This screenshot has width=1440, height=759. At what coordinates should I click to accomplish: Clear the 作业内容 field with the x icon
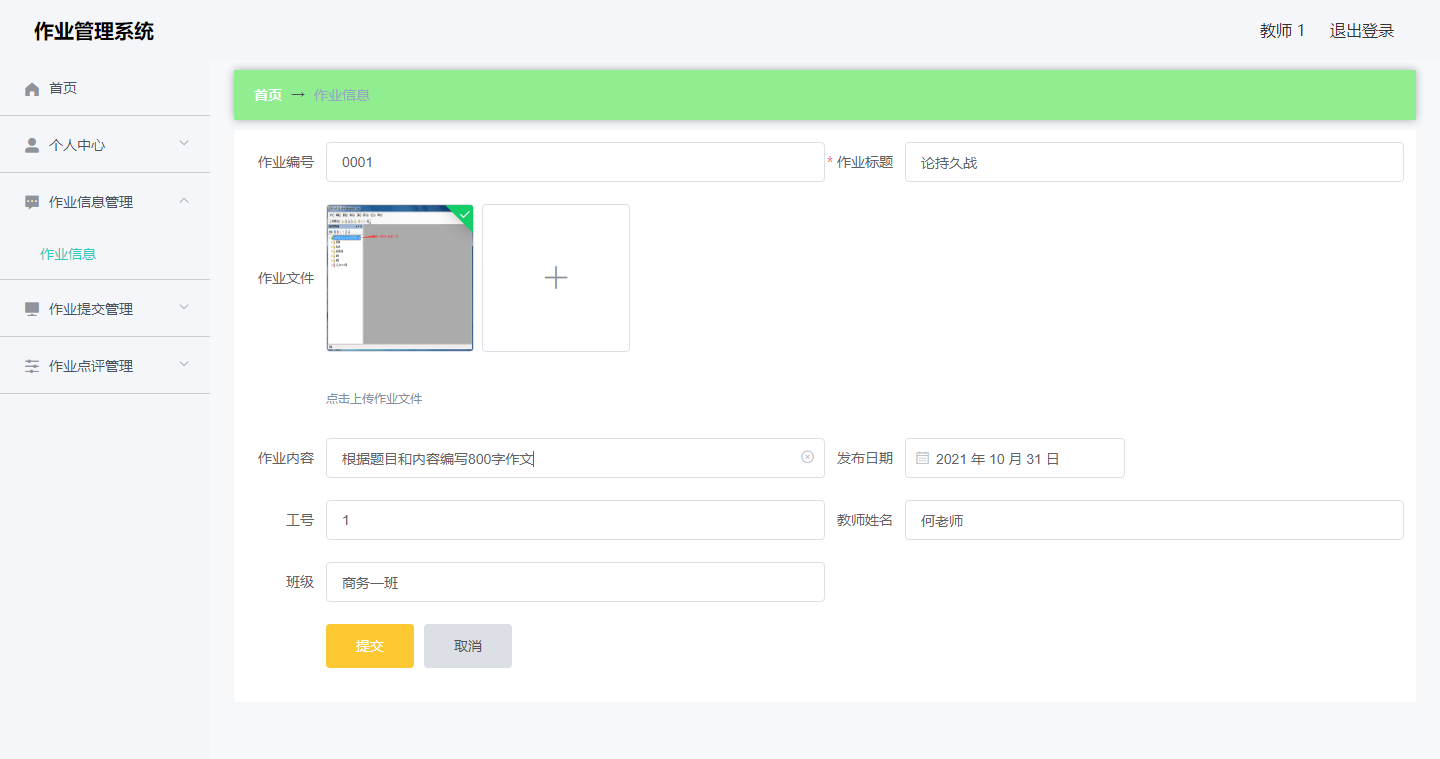807,457
